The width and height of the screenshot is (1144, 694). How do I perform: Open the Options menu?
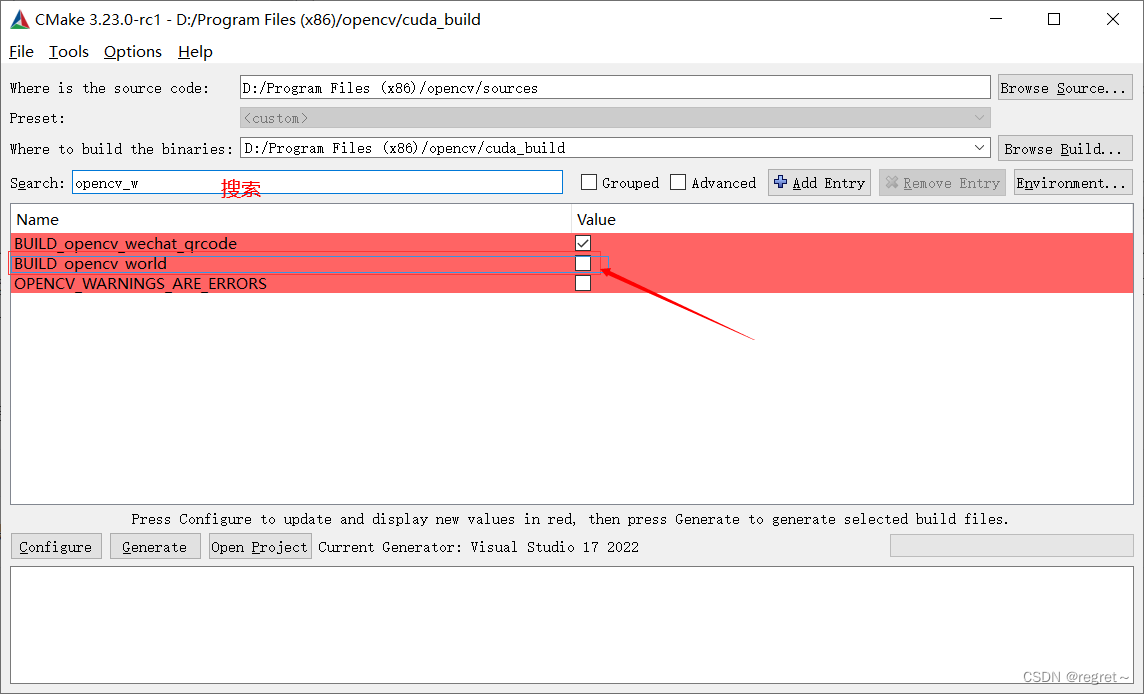[133, 52]
